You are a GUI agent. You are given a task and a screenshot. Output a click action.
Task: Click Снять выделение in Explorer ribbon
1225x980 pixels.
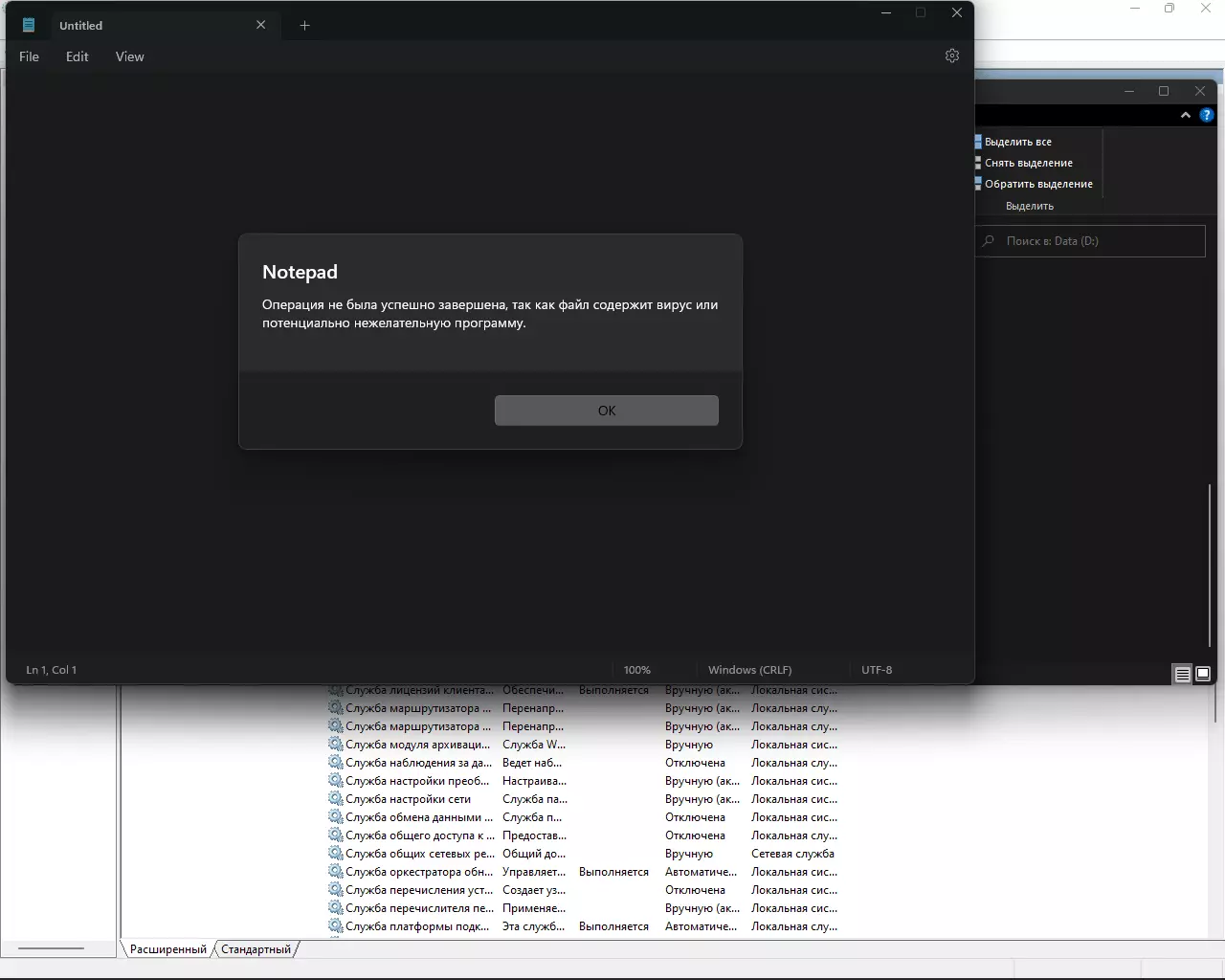pos(1025,163)
